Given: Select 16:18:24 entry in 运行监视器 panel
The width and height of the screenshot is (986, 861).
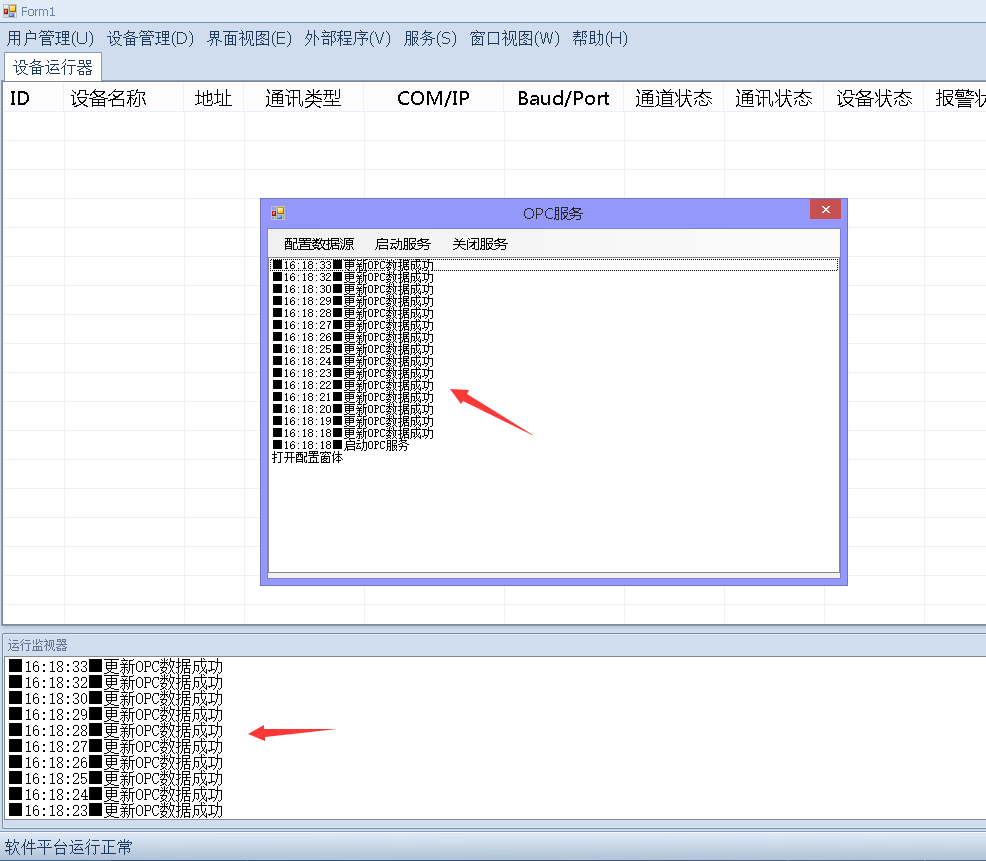Looking at the screenshot, I should pos(116,795).
